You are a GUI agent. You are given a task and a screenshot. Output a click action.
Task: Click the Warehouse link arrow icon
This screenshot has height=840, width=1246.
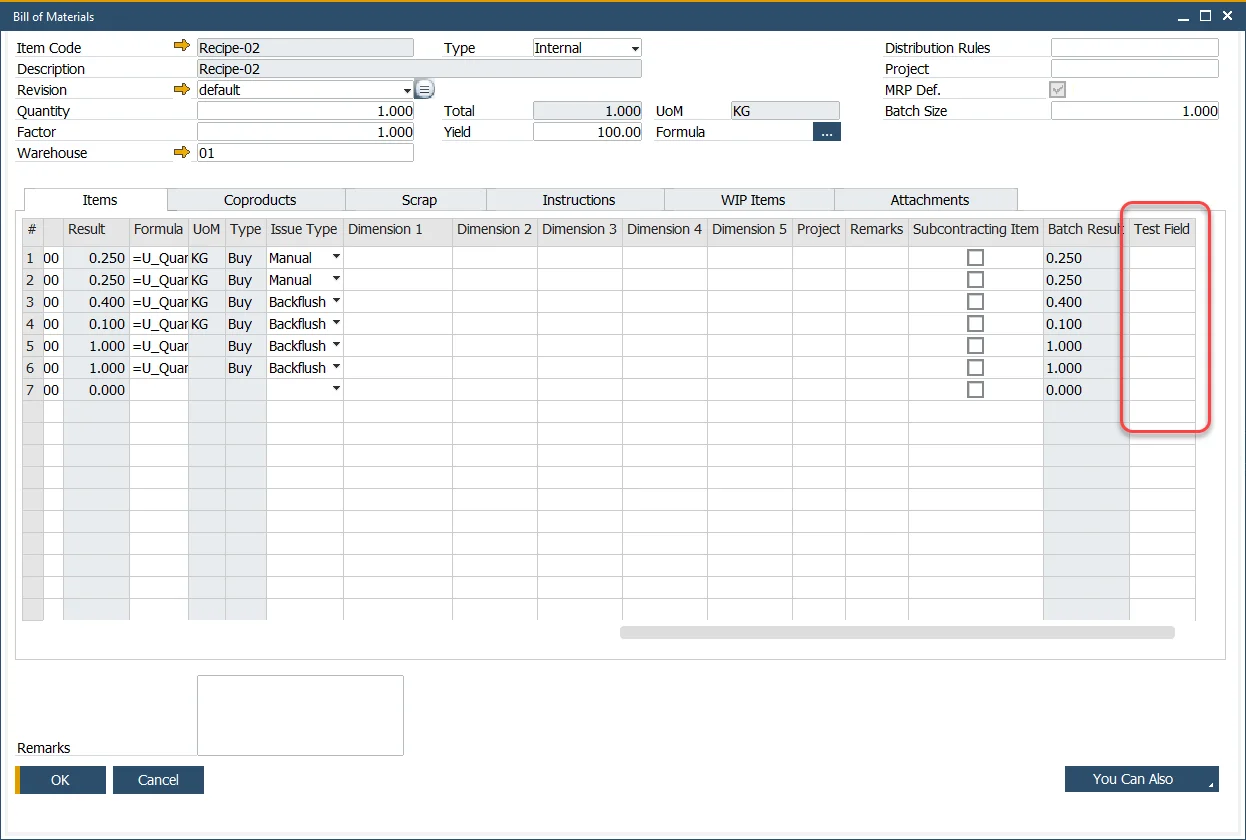(181, 152)
